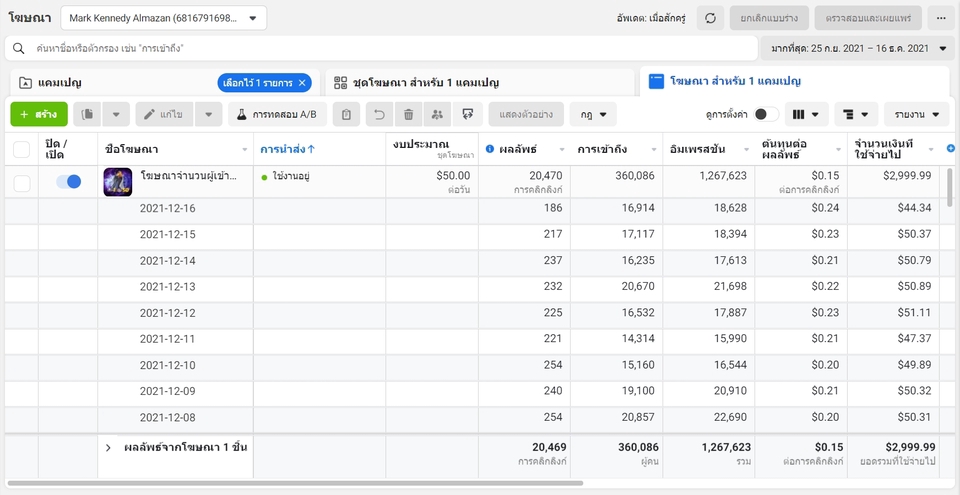Image resolution: width=960 pixels, height=495 pixels.
Task: Open the columns layout icon dropdown
Action: [806, 115]
